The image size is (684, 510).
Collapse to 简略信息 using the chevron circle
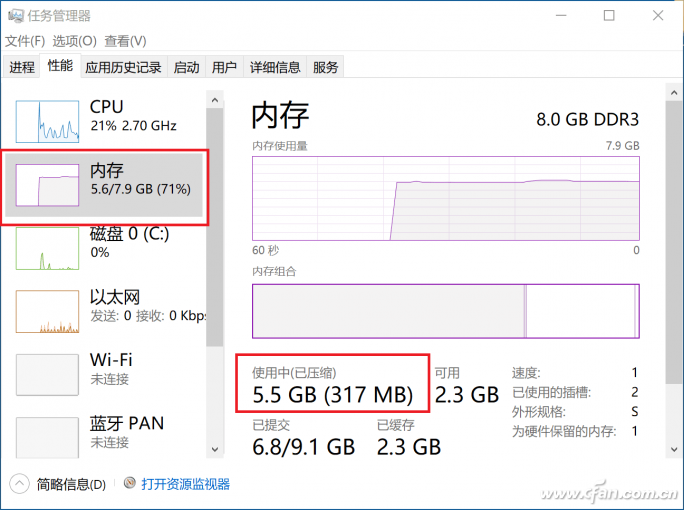[19, 484]
